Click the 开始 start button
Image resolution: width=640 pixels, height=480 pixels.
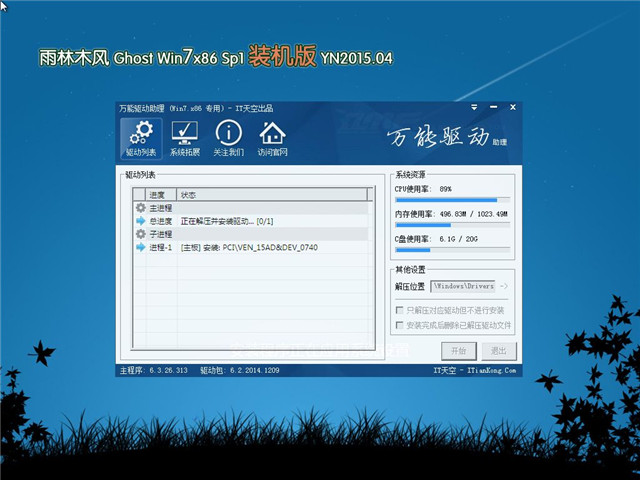(459, 351)
